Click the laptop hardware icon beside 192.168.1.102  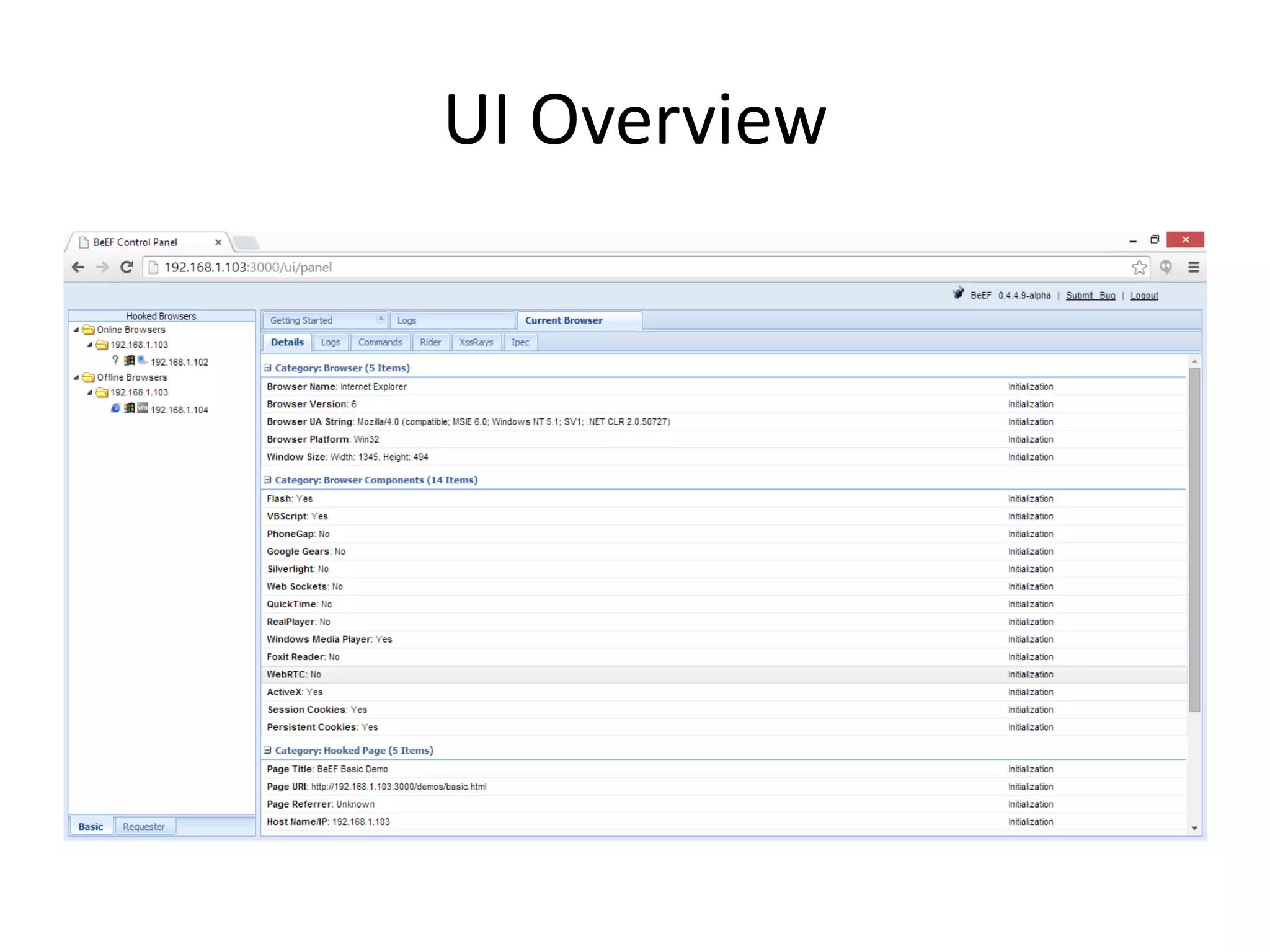point(143,360)
